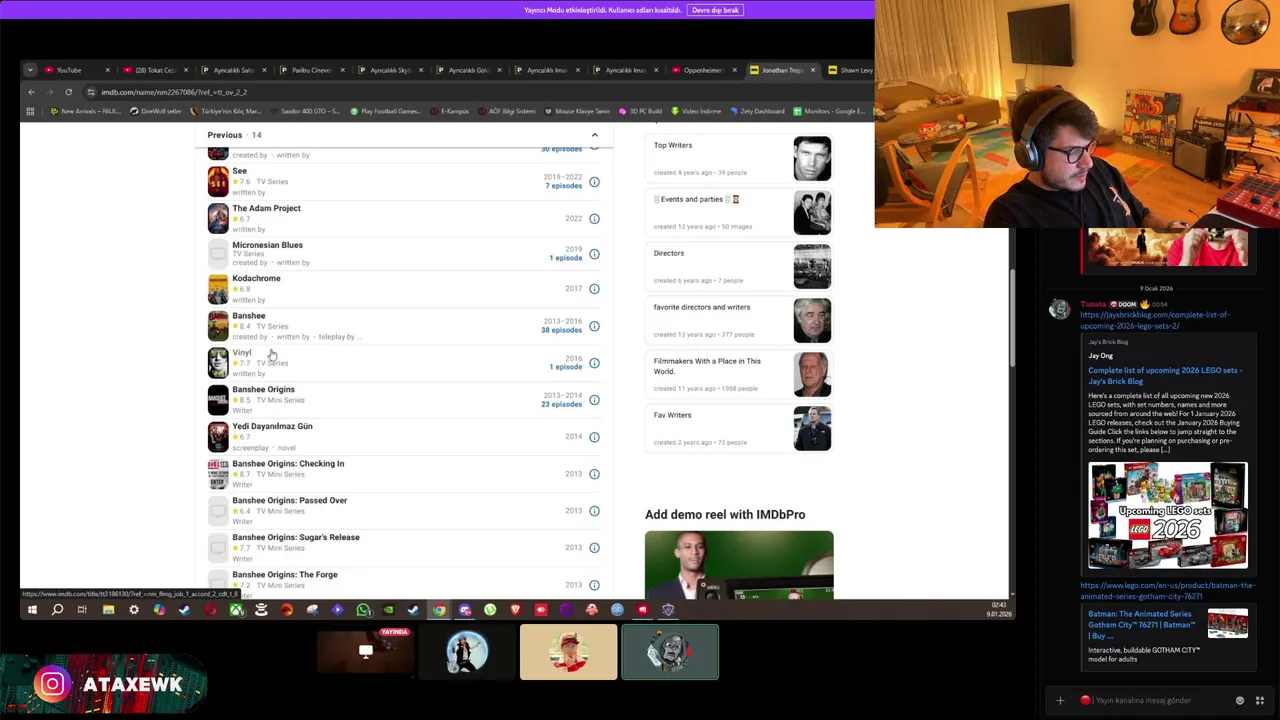The width and height of the screenshot is (1280, 720).
Task: Open the tab search dropdown arrow
Action: point(30,70)
